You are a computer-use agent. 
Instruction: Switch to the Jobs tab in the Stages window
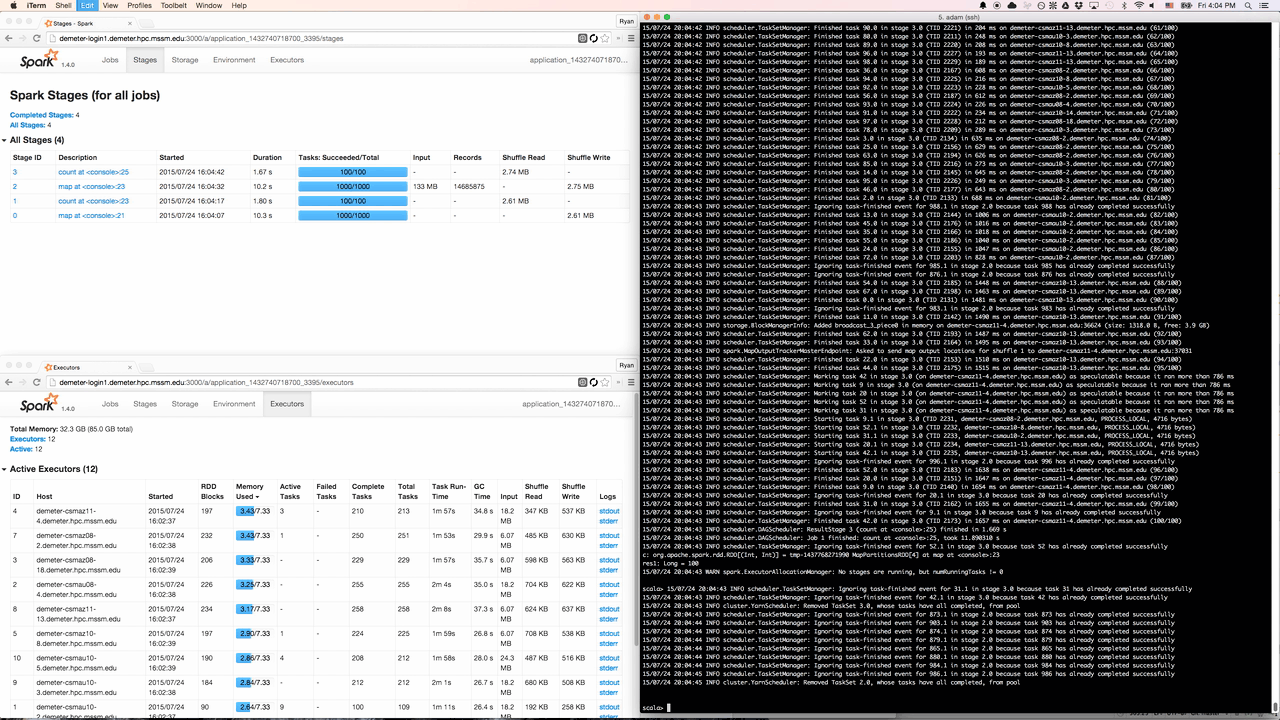110,60
